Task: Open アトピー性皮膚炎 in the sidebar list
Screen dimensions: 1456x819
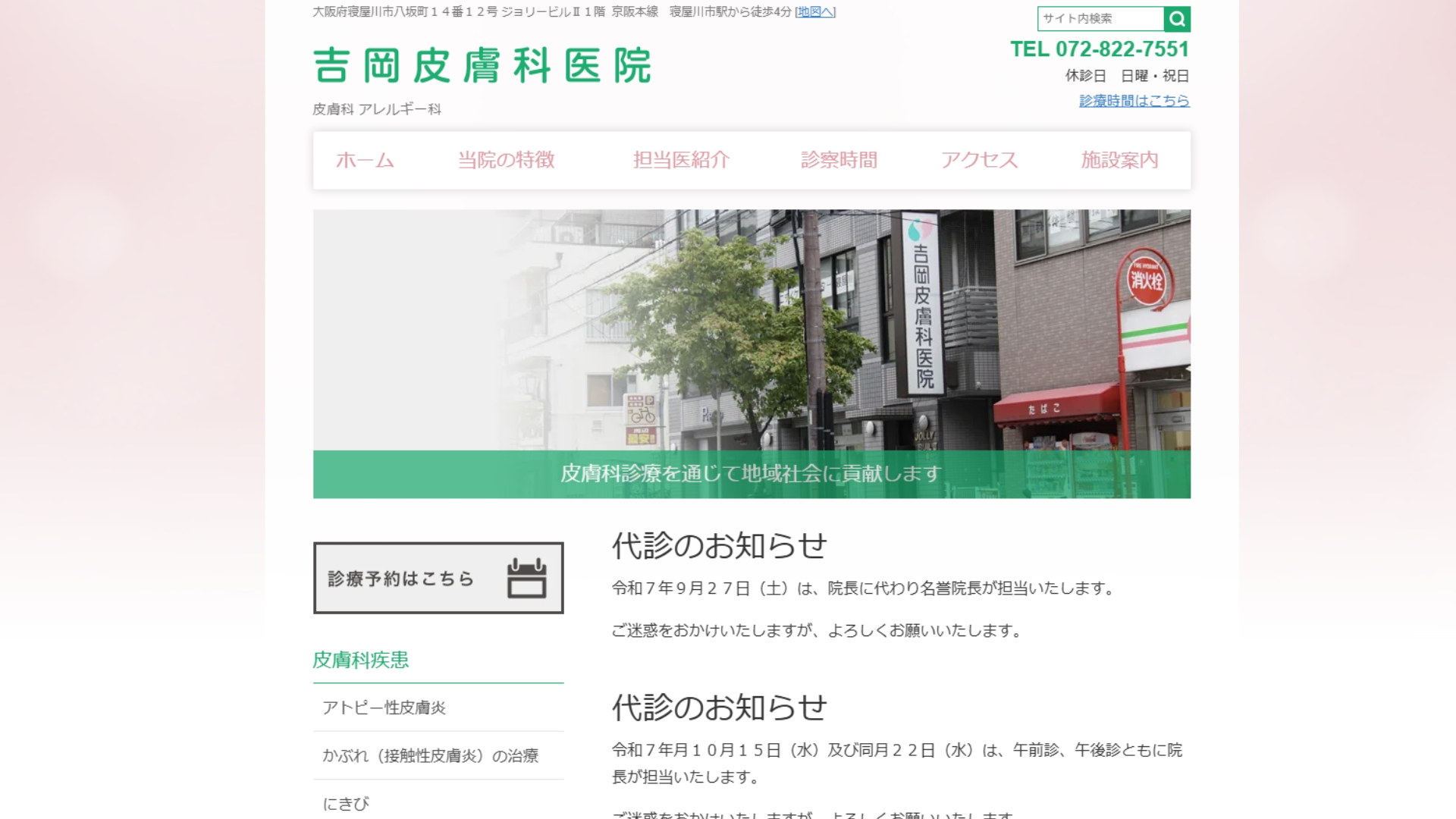Action: (x=384, y=708)
